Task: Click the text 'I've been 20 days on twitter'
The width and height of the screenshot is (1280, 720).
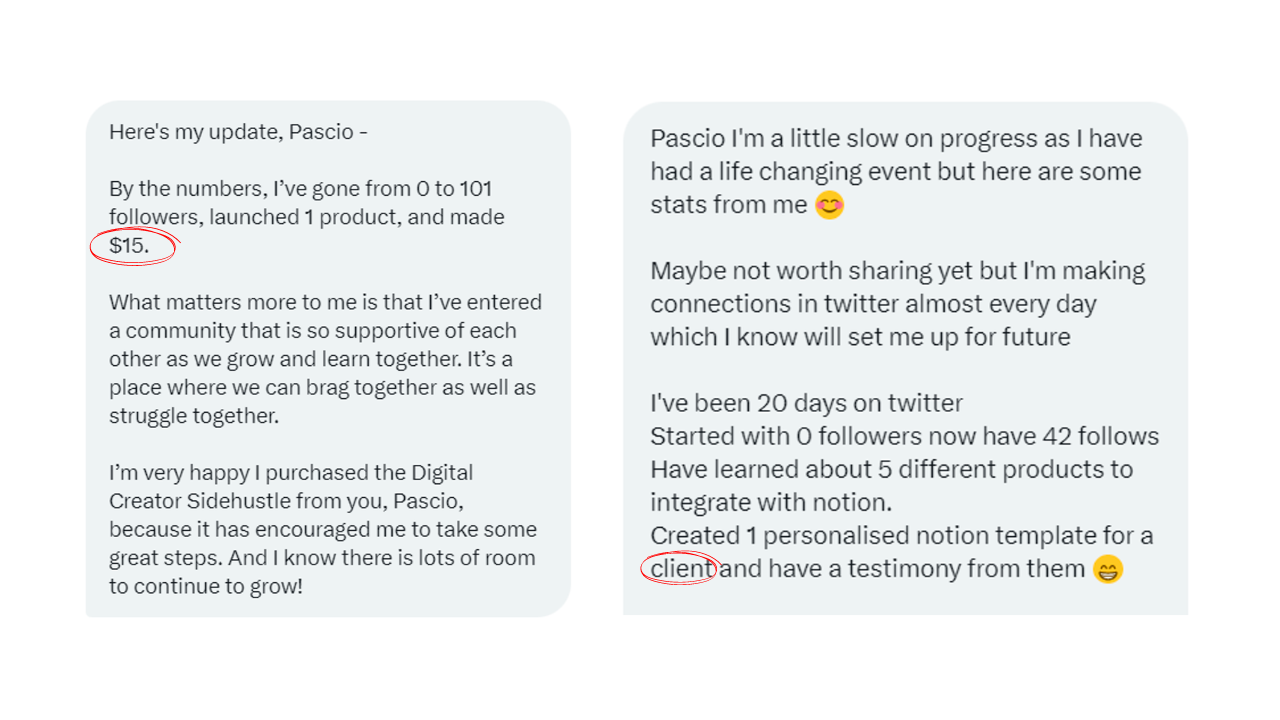Action: (x=806, y=403)
